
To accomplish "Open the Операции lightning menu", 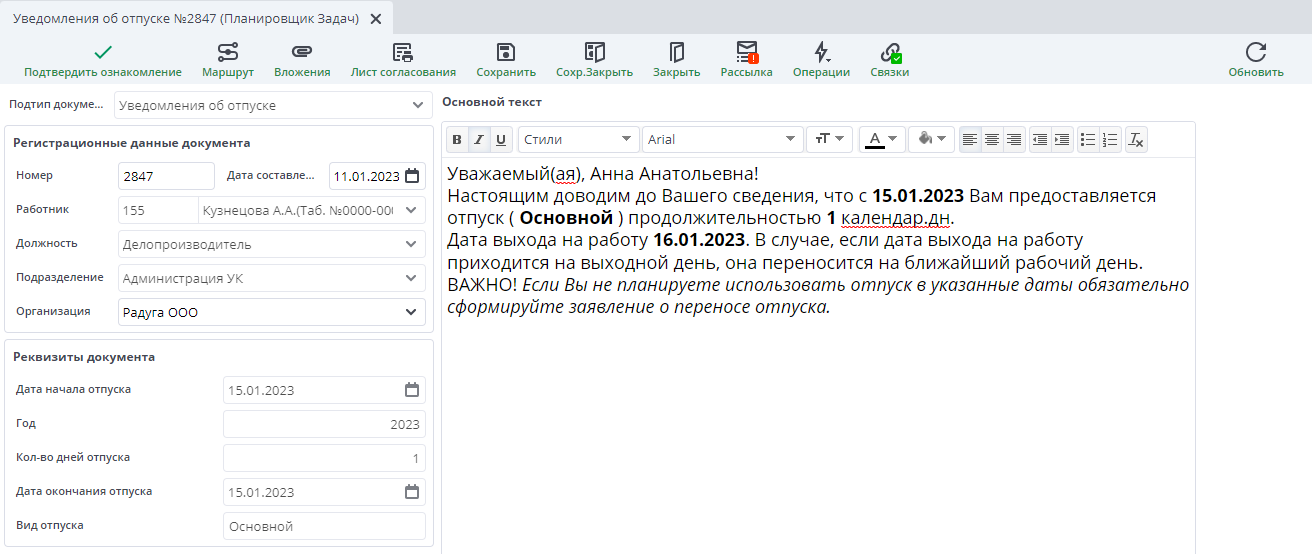I will (x=821, y=60).
